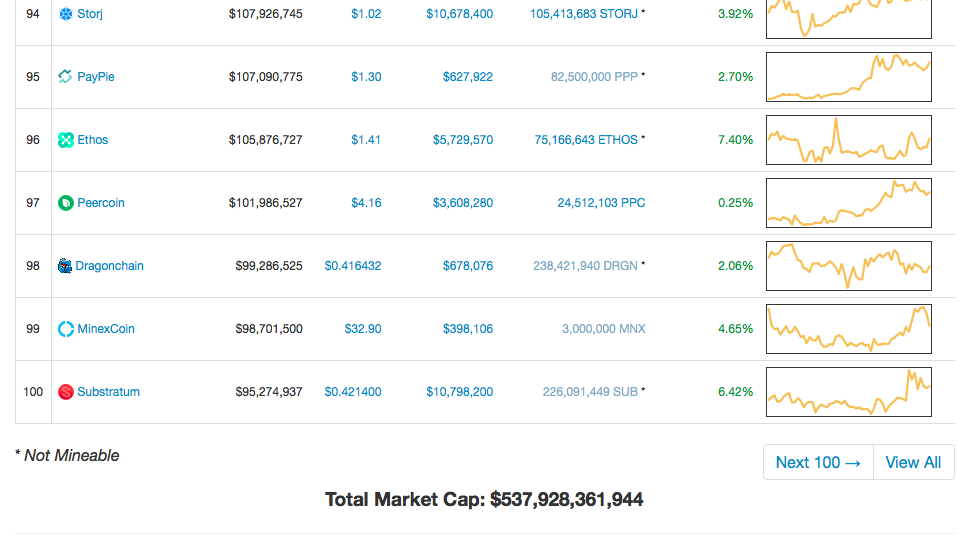Open the Storj coin page

(90, 14)
